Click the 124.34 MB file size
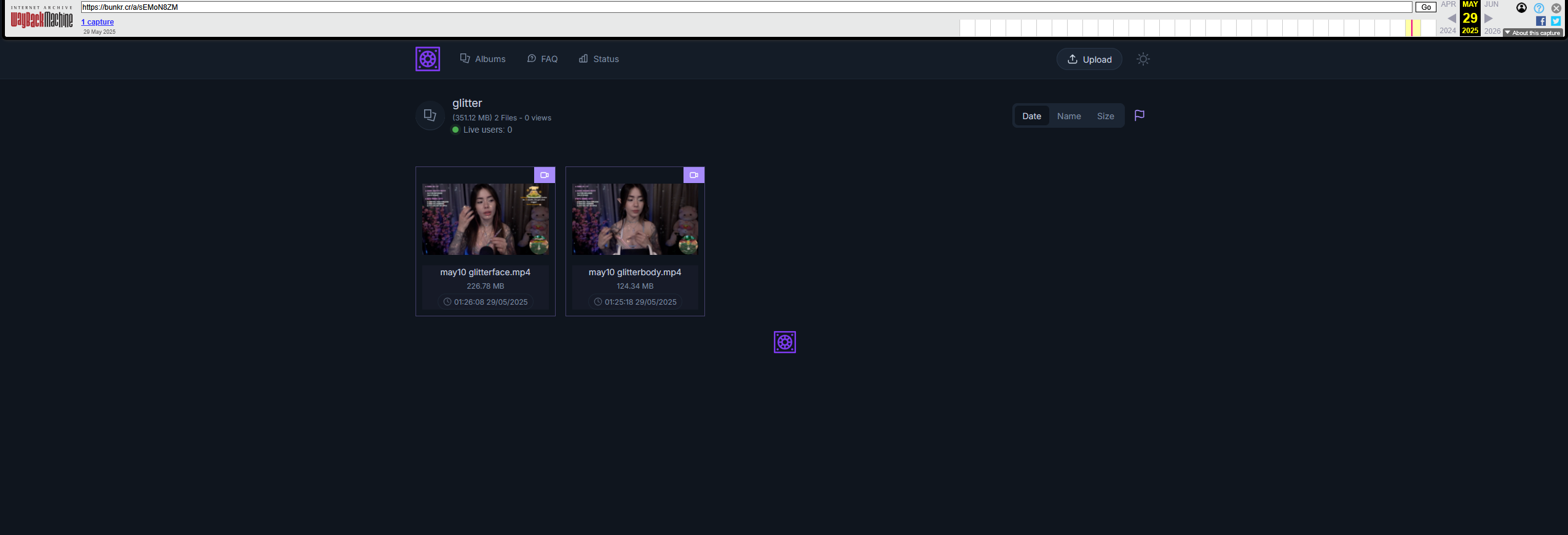This screenshot has width=1568, height=535. click(635, 286)
